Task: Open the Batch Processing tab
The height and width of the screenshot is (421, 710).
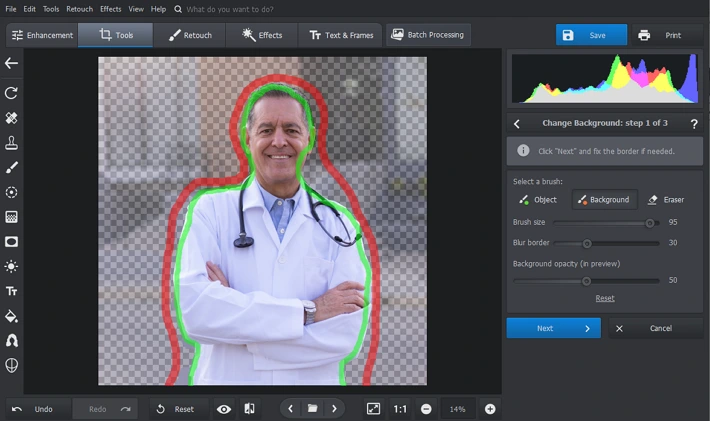Action: [428, 35]
